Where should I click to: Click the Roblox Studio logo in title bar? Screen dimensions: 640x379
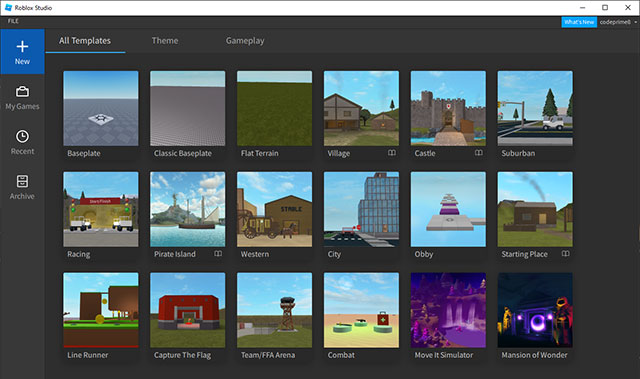(x=8, y=7)
